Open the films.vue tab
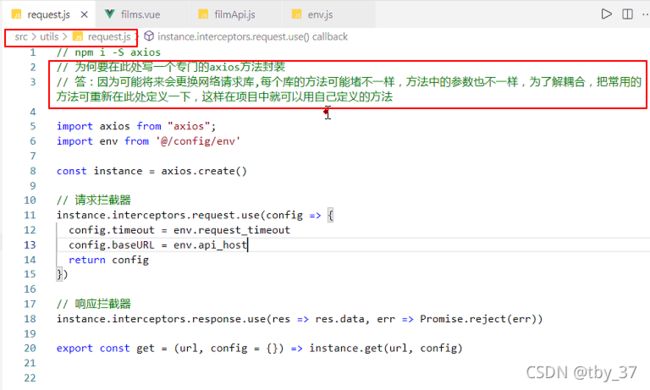The height and width of the screenshot is (390, 650). (140, 15)
